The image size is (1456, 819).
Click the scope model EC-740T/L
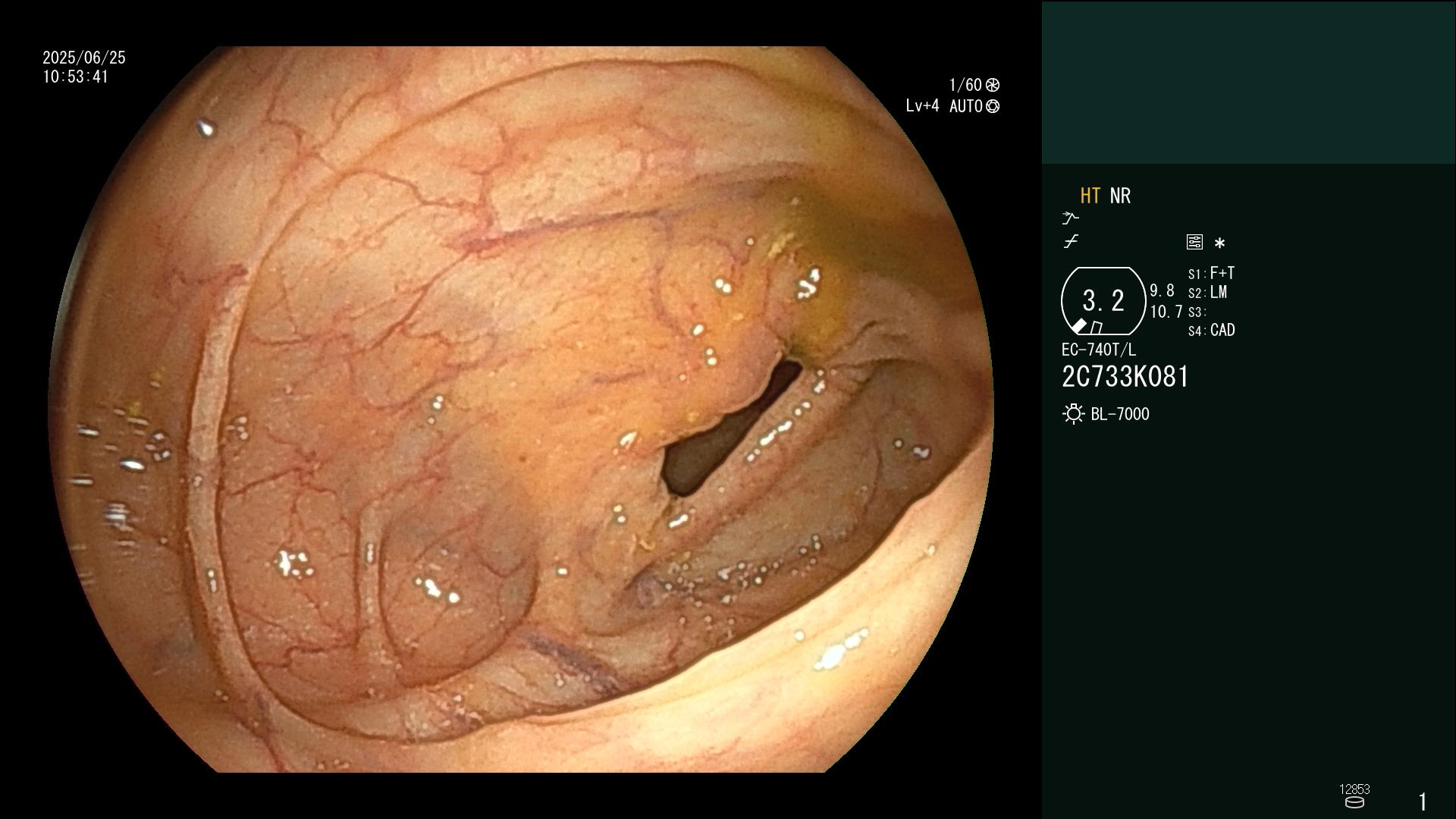pyautogui.click(x=1099, y=350)
